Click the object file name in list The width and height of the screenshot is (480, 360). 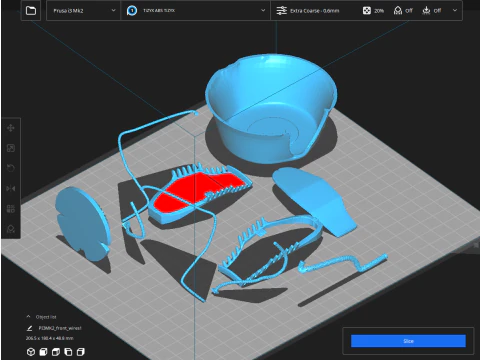coord(60,328)
